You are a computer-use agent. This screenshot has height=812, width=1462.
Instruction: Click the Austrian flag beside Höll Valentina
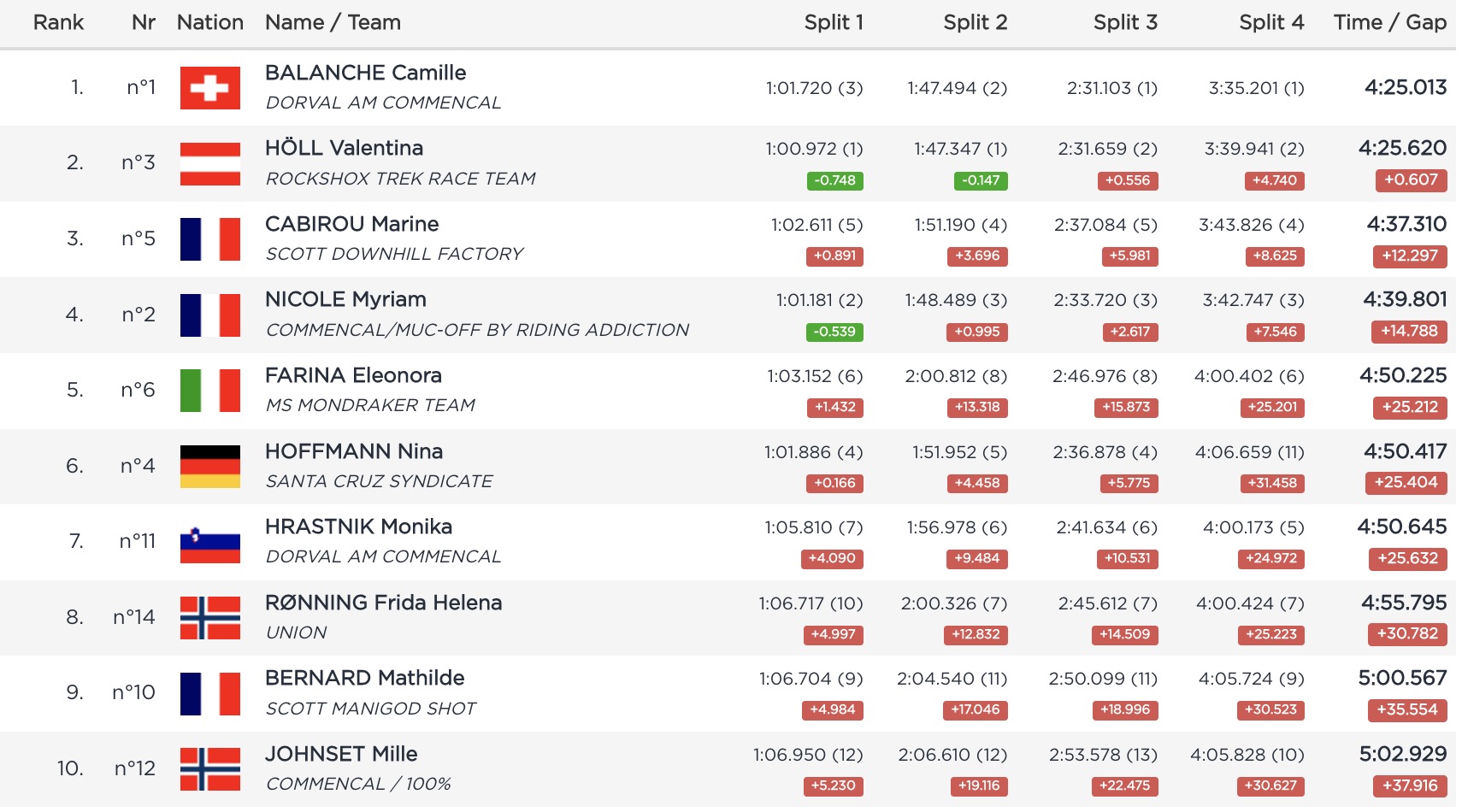pos(209,164)
